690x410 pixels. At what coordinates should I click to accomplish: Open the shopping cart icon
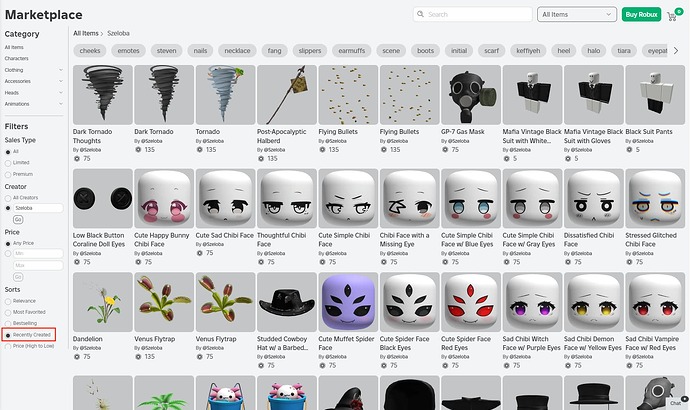672,17
